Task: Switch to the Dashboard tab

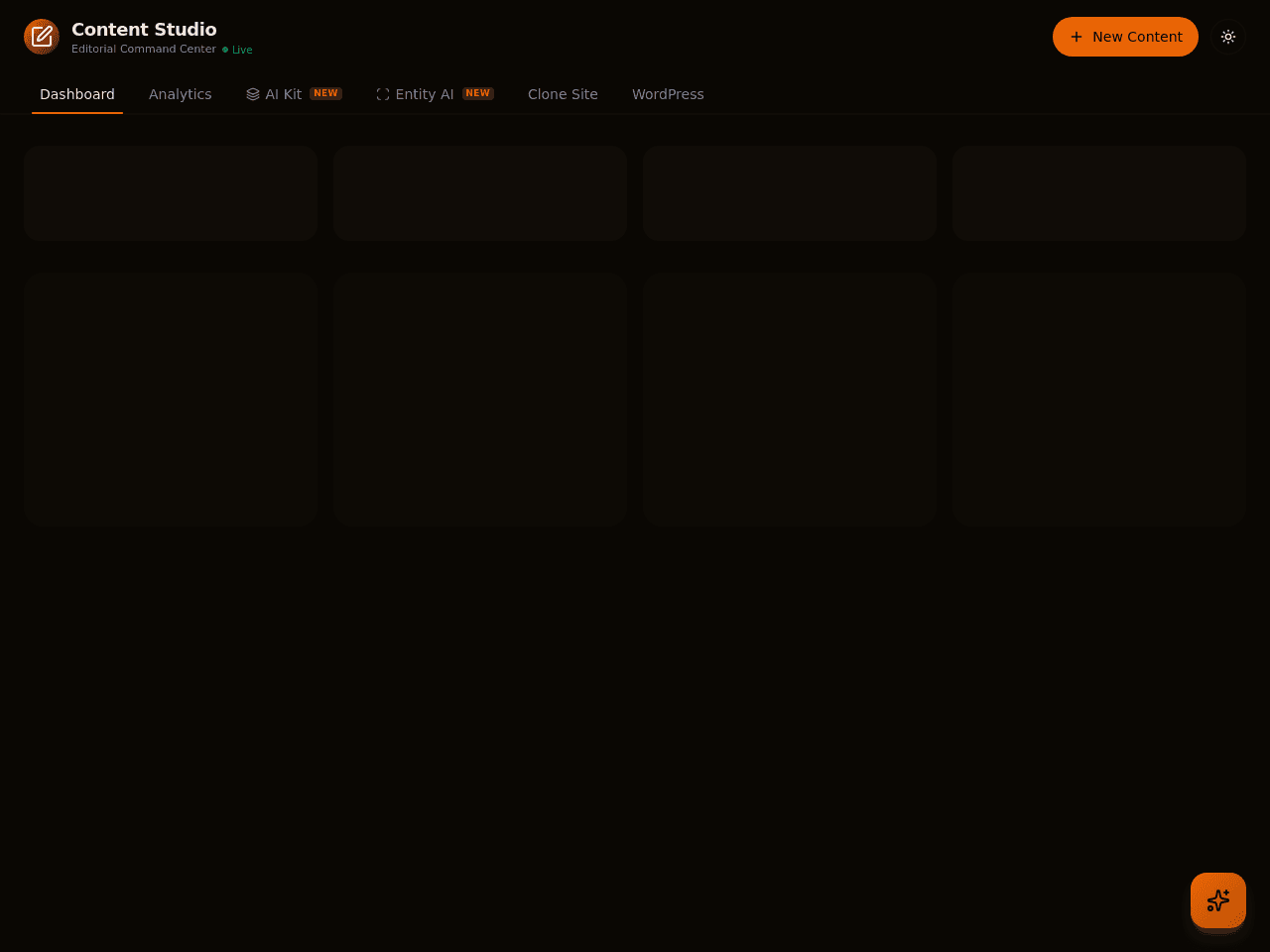Action: (x=77, y=94)
